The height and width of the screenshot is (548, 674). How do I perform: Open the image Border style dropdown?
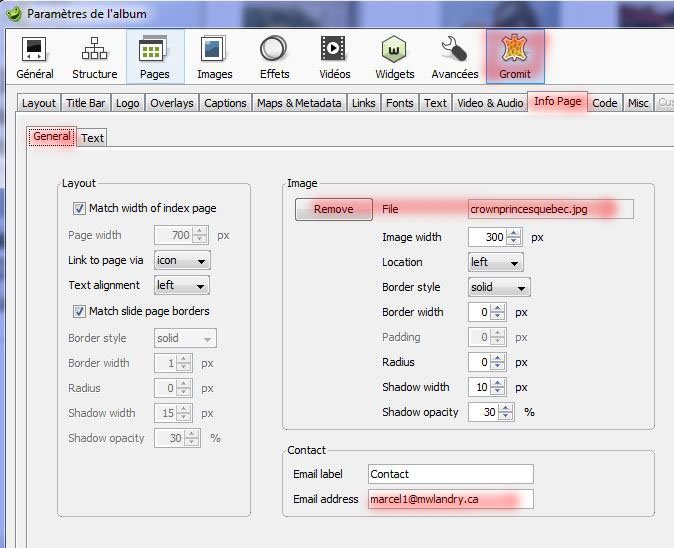pos(499,287)
